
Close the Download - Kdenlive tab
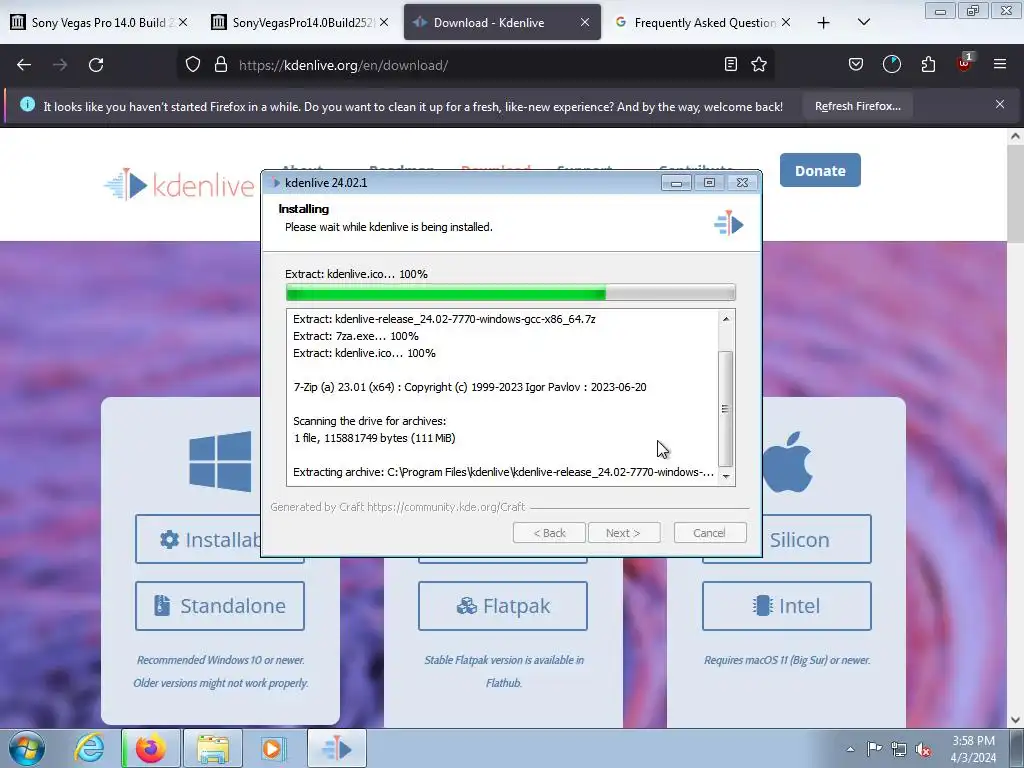[x=584, y=22]
